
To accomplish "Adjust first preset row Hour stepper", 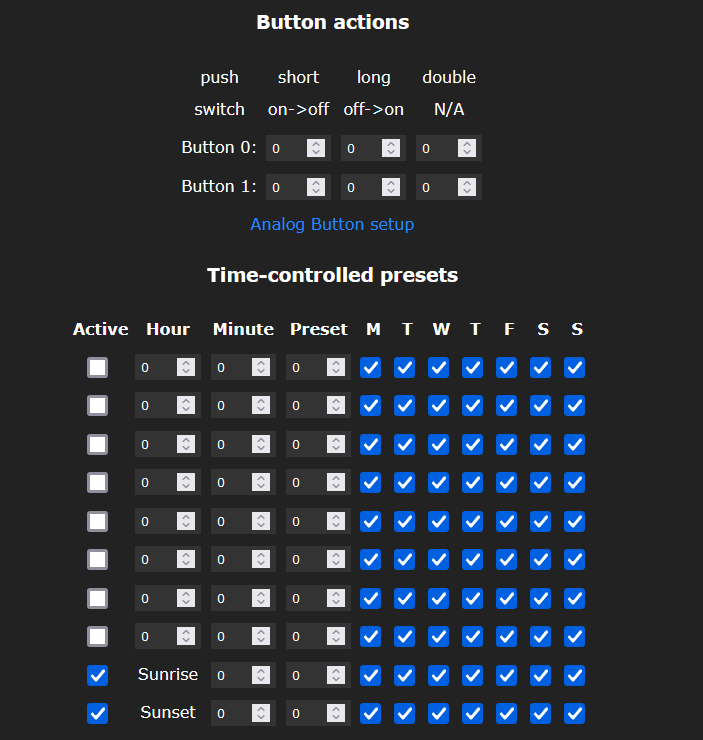I will [186, 367].
